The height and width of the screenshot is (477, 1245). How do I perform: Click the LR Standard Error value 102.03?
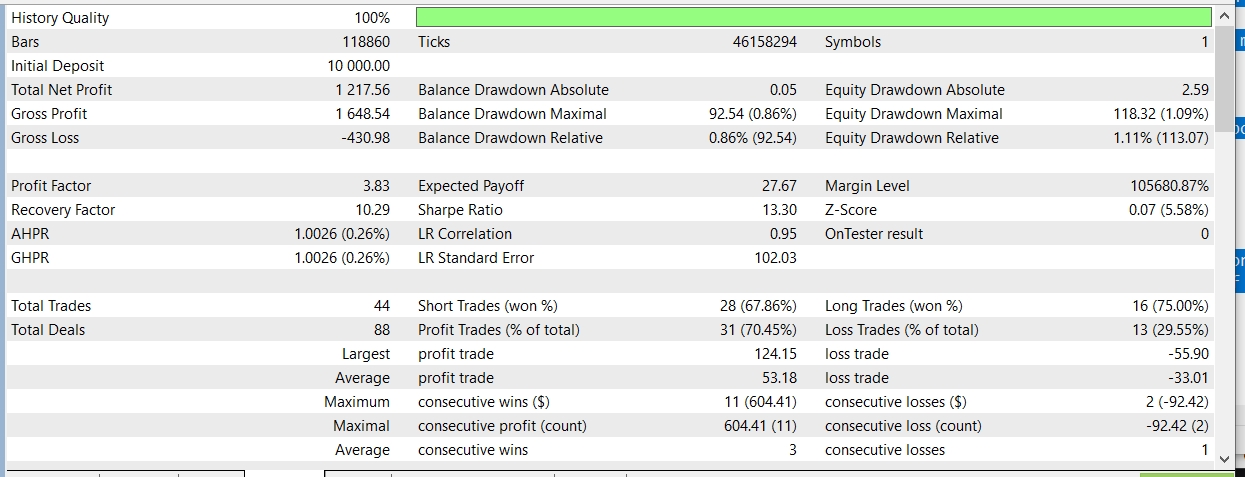pos(776,258)
